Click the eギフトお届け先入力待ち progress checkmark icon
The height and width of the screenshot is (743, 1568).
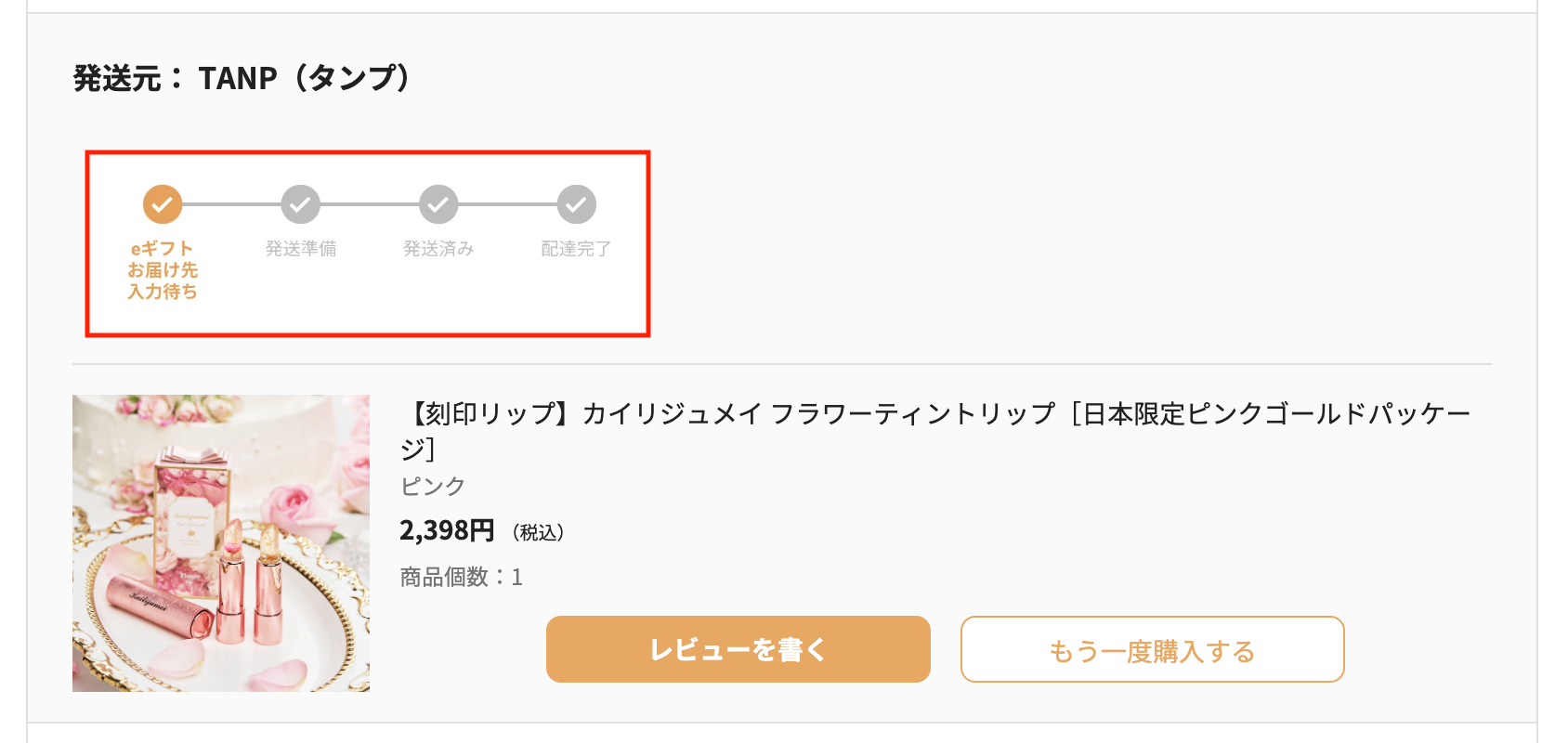(163, 203)
